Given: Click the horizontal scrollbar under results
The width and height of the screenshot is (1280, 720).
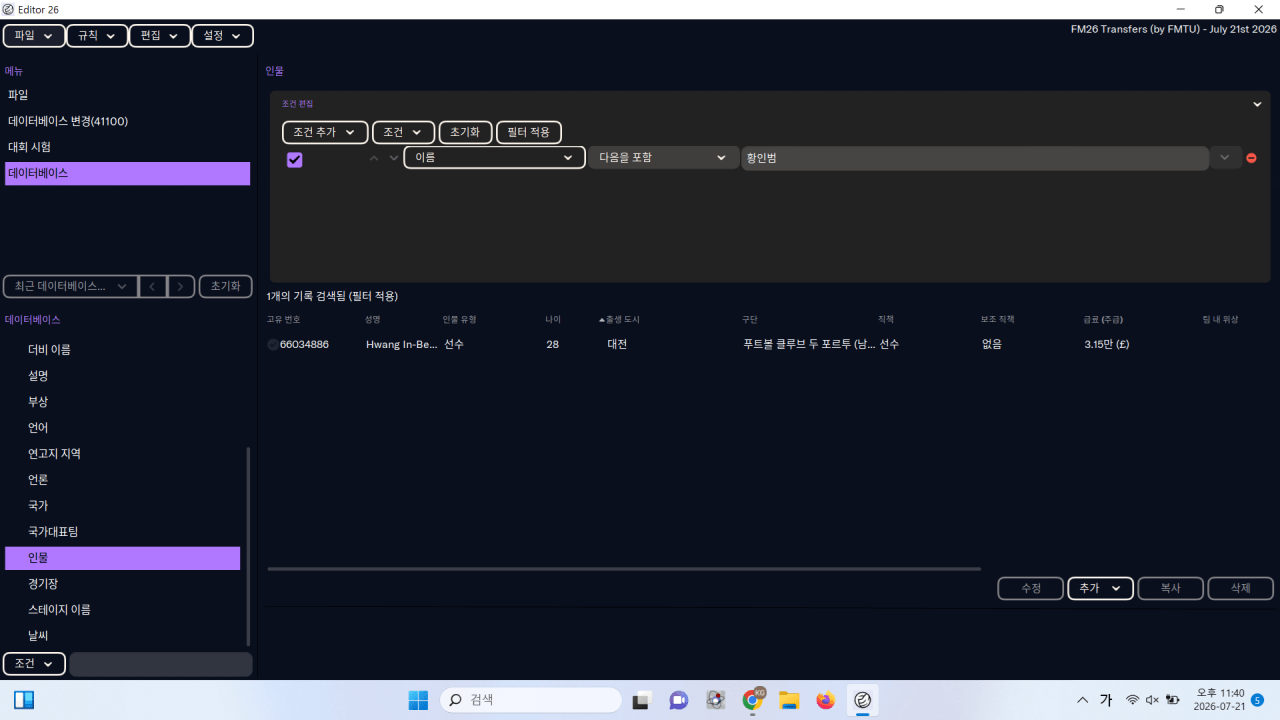Looking at the screenshot, I should pos(624,569).
